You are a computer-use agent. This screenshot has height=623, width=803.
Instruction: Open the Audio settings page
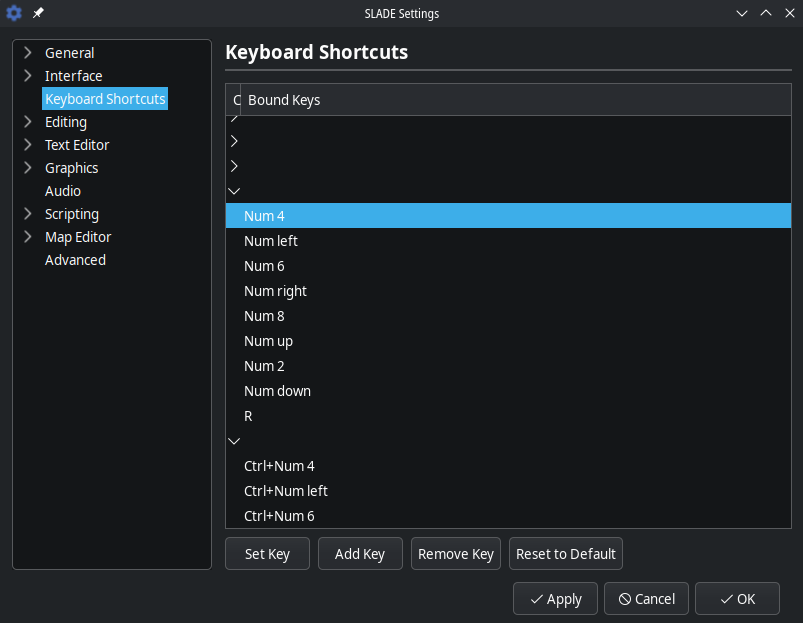point(63,191)
